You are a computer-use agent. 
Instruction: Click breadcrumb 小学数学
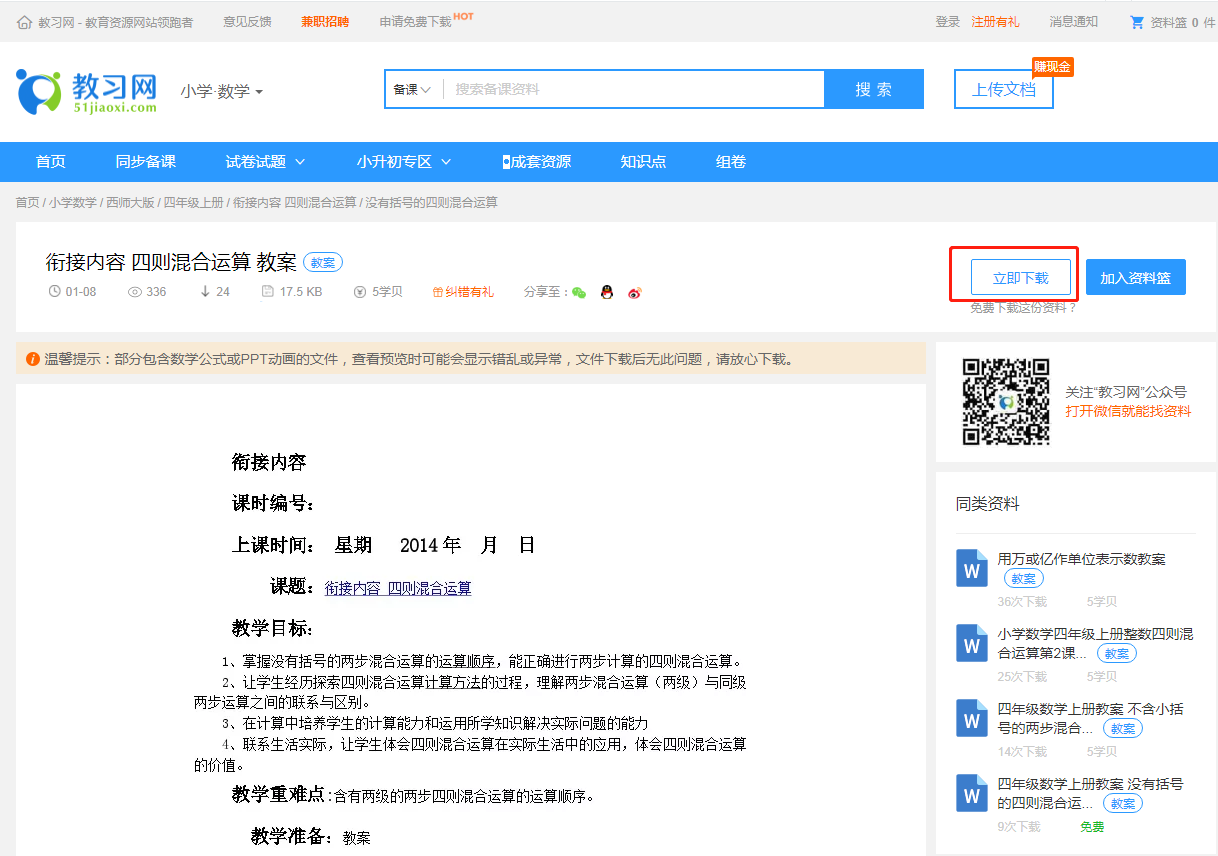[73, 202]
